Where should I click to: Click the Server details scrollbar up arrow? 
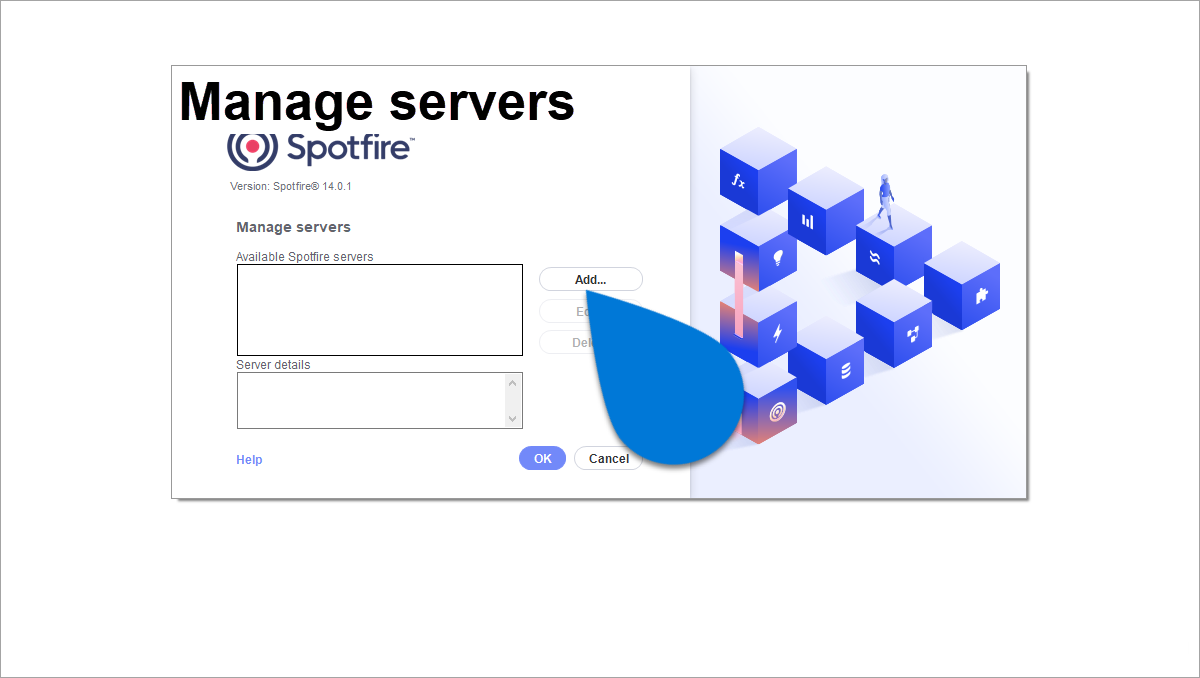[x=513, y=382]
